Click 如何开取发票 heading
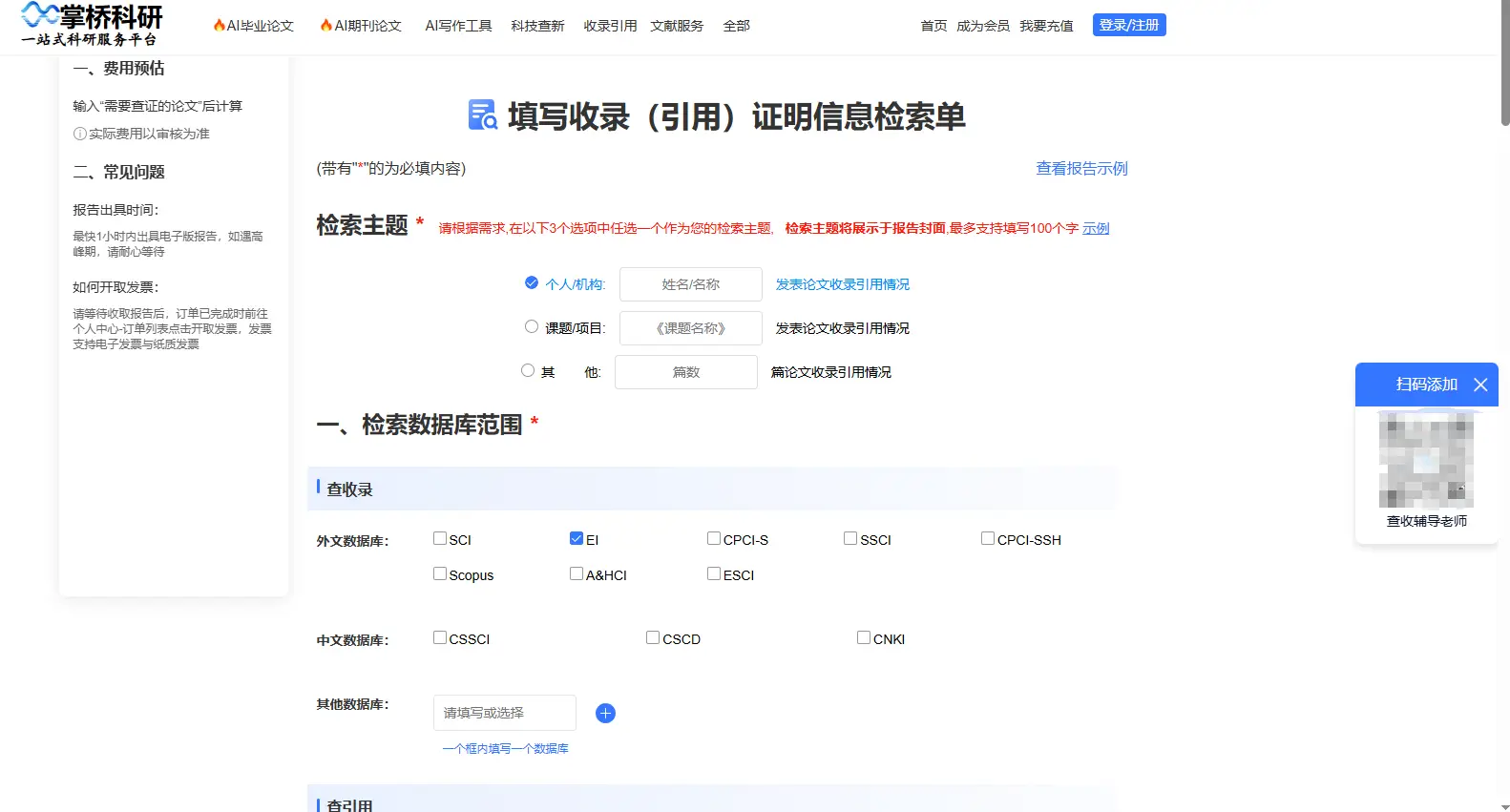 (x=115, y=286)
